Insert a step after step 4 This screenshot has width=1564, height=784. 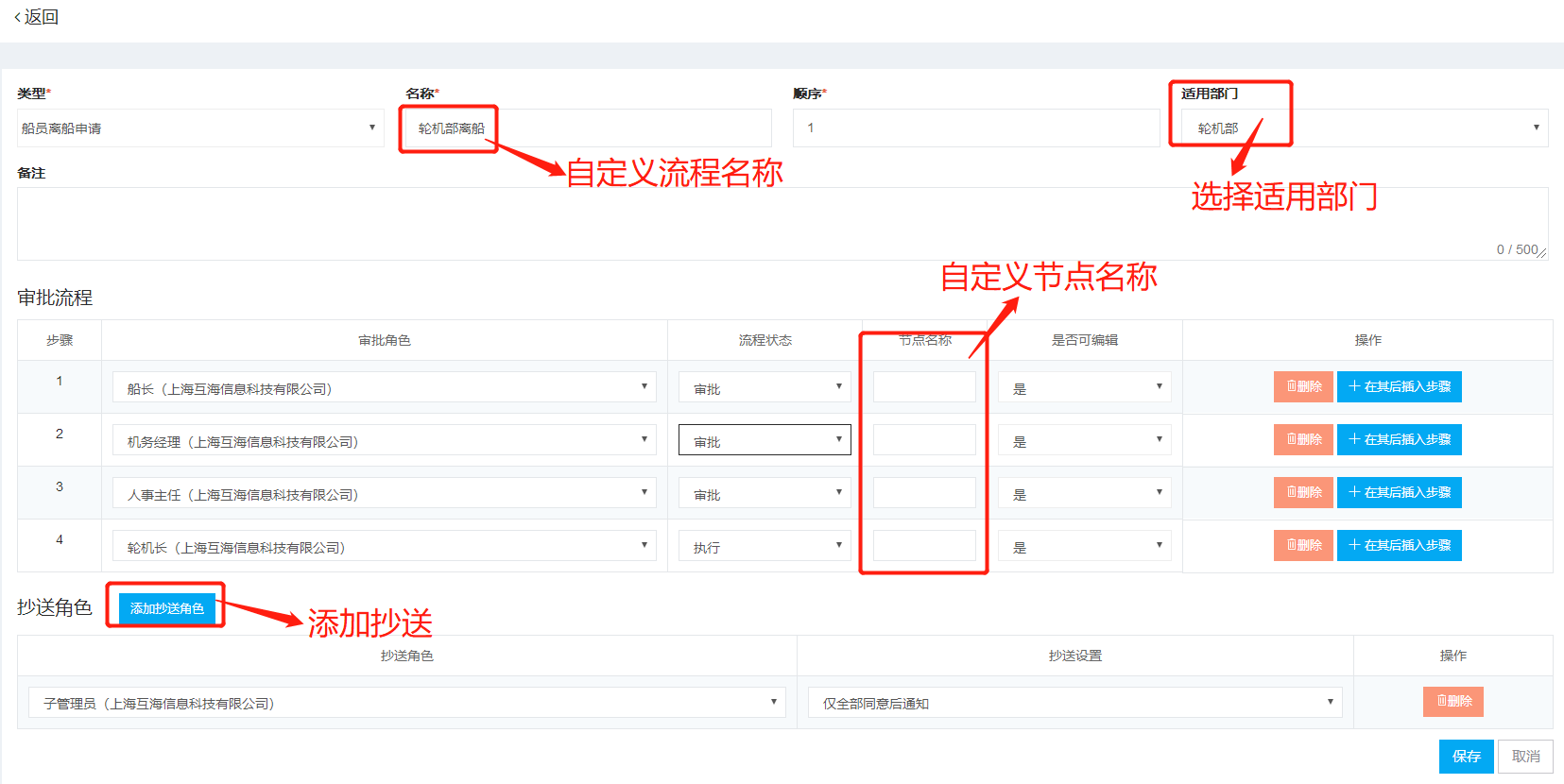[1400, 545]
